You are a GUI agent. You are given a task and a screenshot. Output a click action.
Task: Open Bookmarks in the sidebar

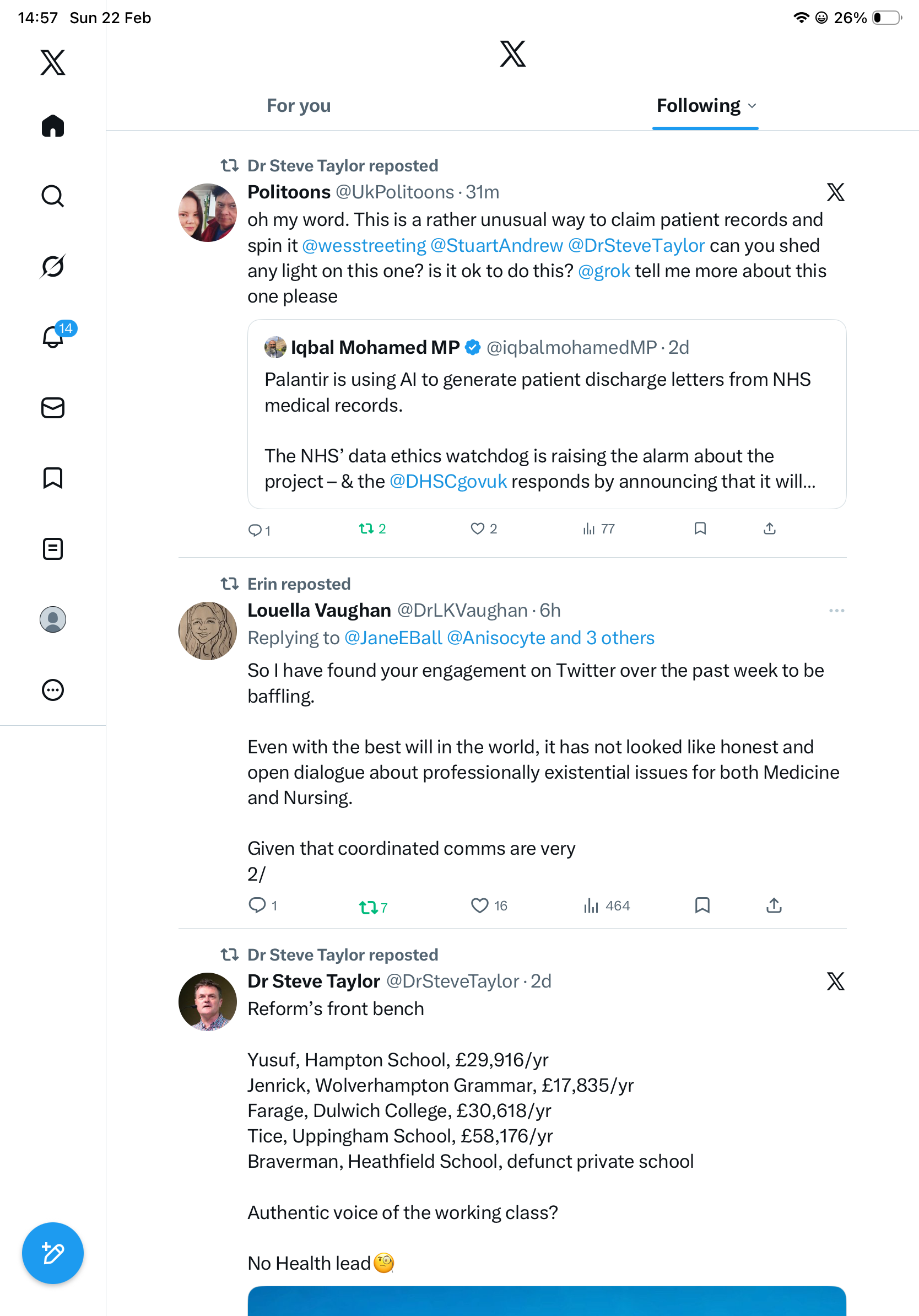pos(53,478)
